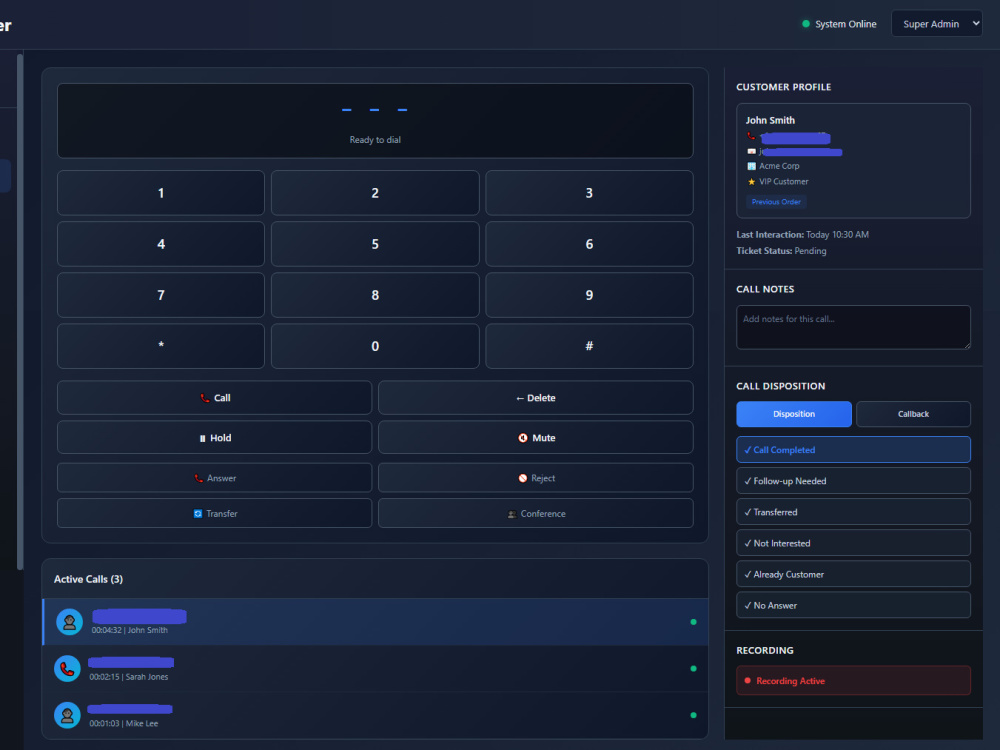Click the Ready to dial display
Image resolution: width=1000 pixels, height=750 pixels.
click(375, 121)
